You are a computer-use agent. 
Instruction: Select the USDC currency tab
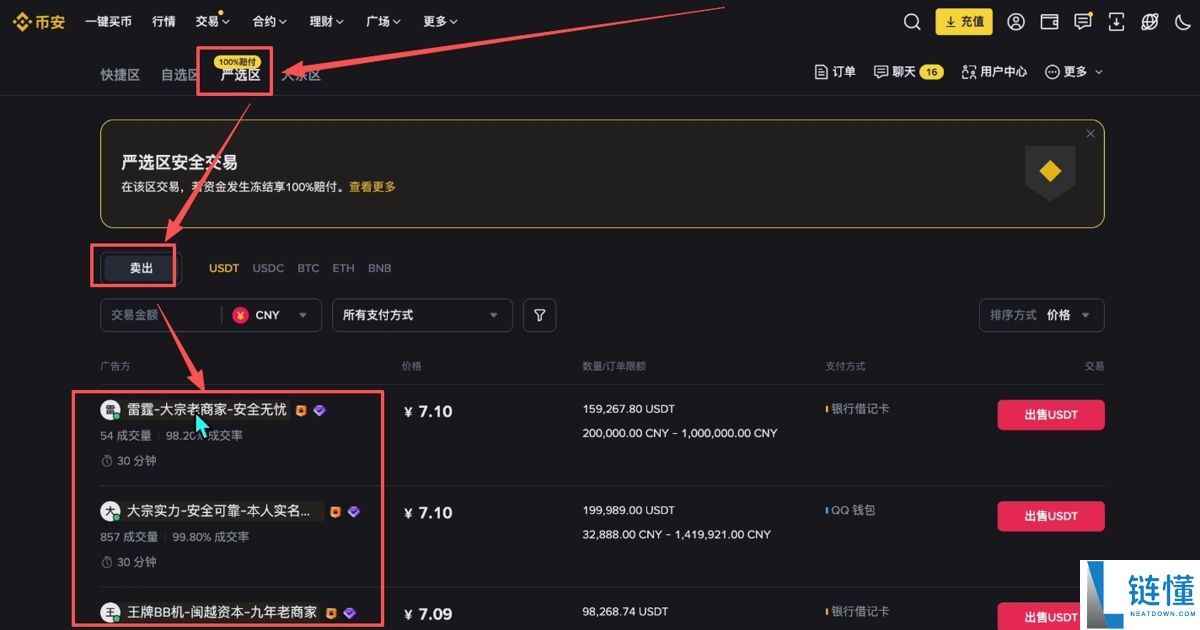pos(268,267)
